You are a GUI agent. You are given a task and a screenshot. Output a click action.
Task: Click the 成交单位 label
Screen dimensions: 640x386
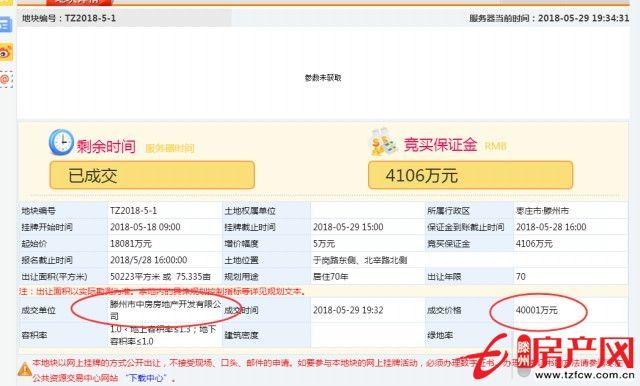[x=38, y=311]
